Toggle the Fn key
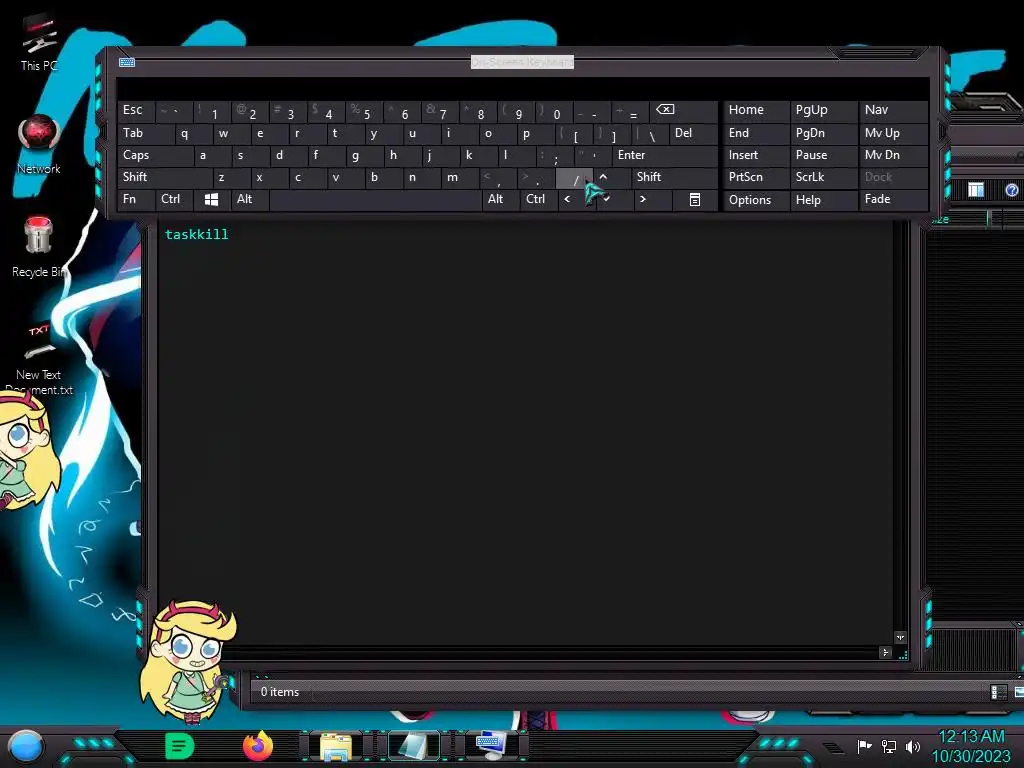 pyautogui.click(x=136, y=200)
